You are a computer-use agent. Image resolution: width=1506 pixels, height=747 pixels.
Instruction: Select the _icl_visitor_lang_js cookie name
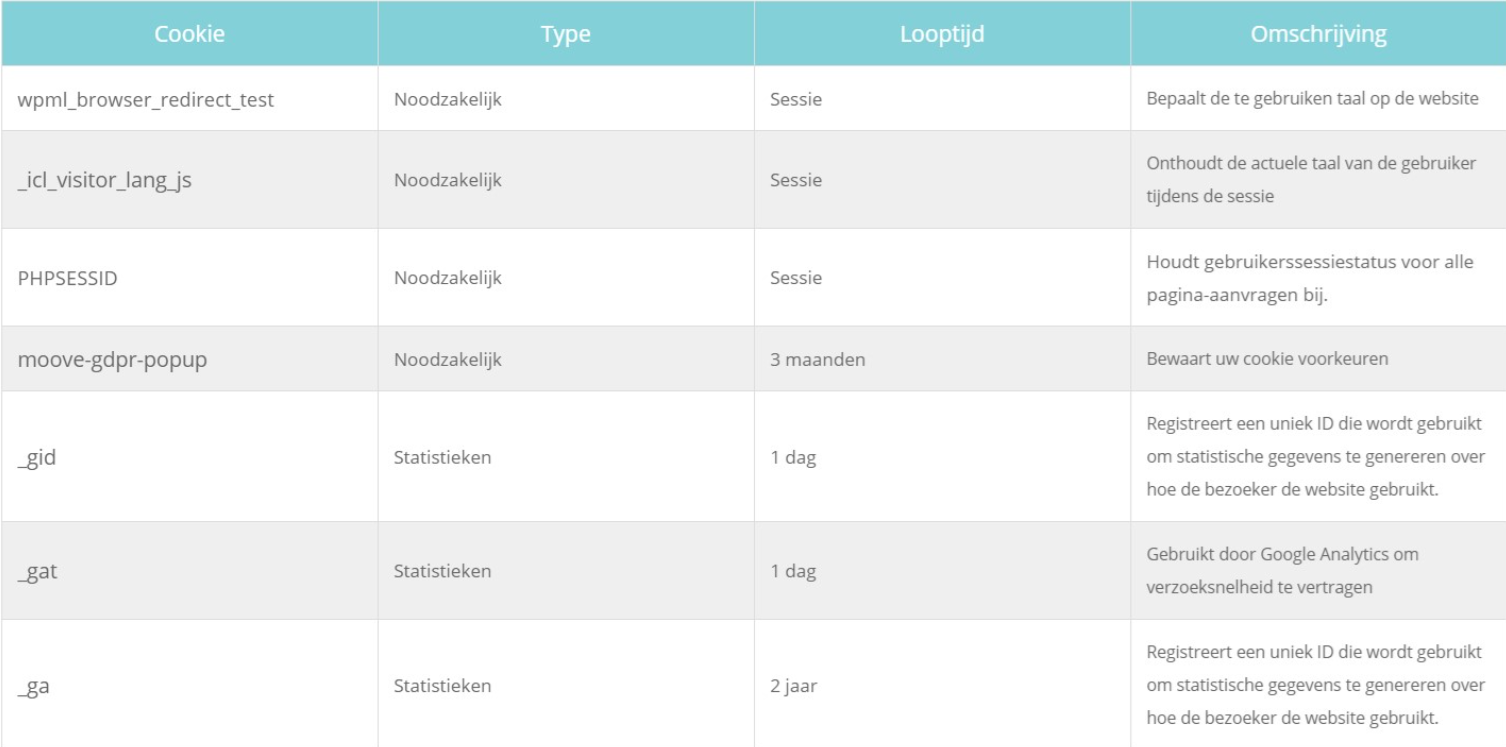104,181
